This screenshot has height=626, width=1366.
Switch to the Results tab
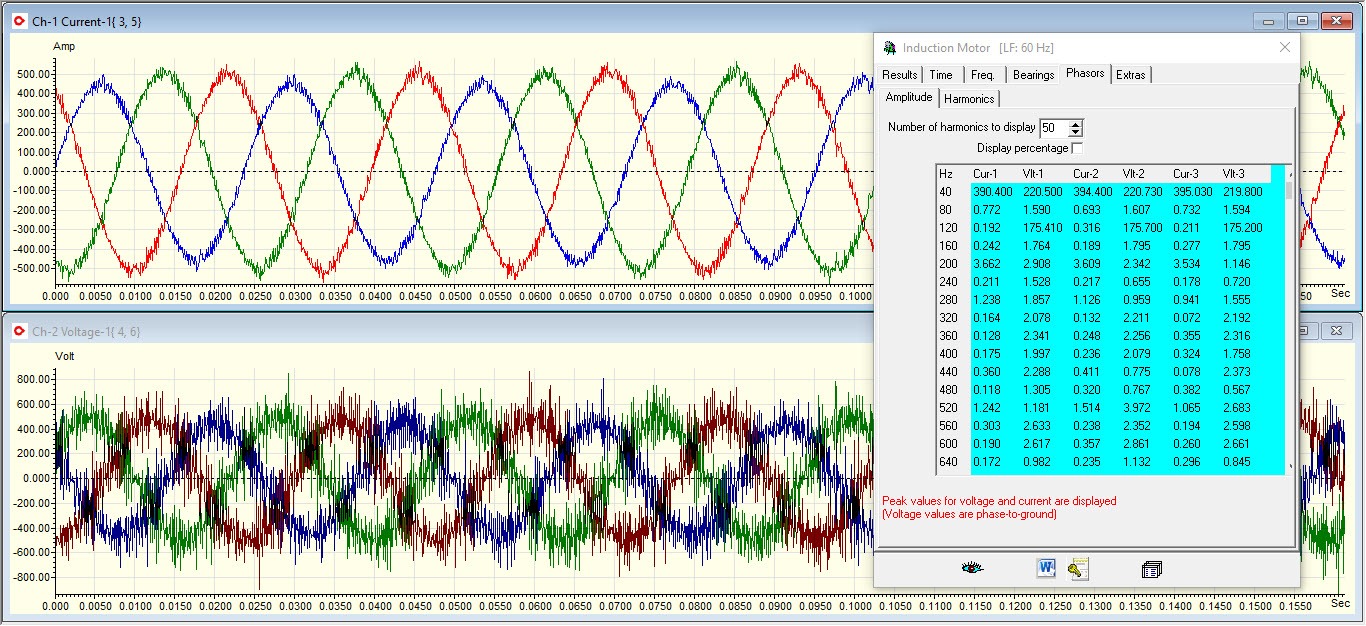click(899, 75)
